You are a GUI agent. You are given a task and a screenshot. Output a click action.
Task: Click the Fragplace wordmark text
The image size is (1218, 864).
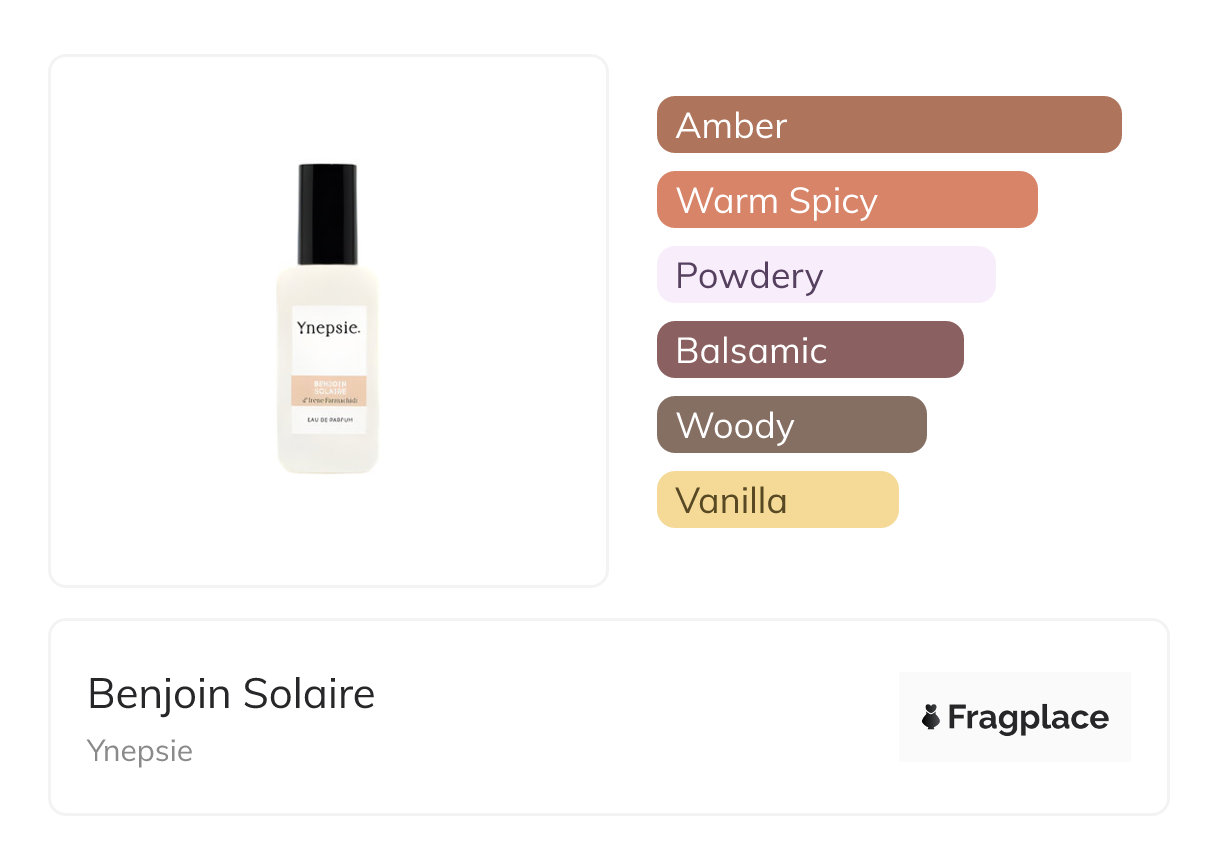pos(1028,718)
